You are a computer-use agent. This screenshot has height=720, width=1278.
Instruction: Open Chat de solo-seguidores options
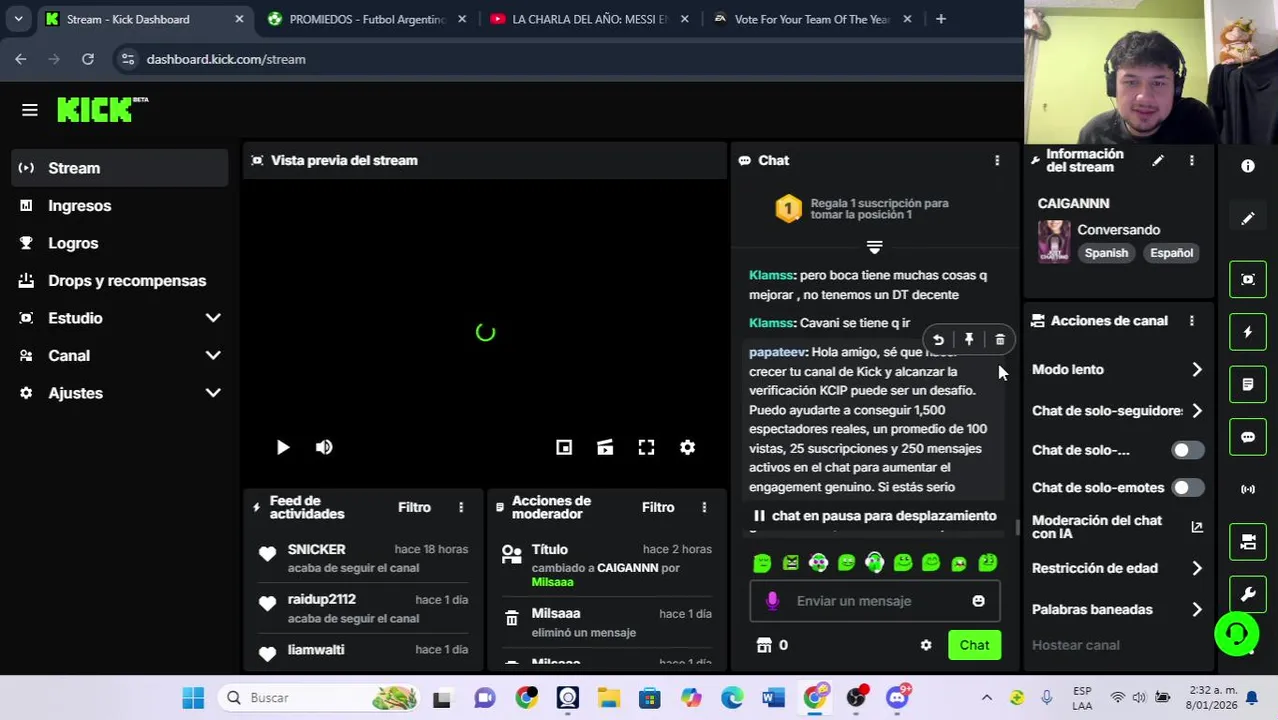(1118, 411)
